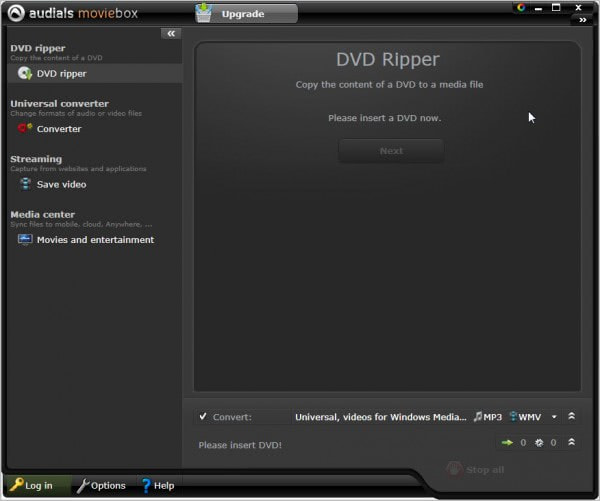Open the Converter sidebar entry
Viewport: 600px width, 501px height.
(95, 129)
